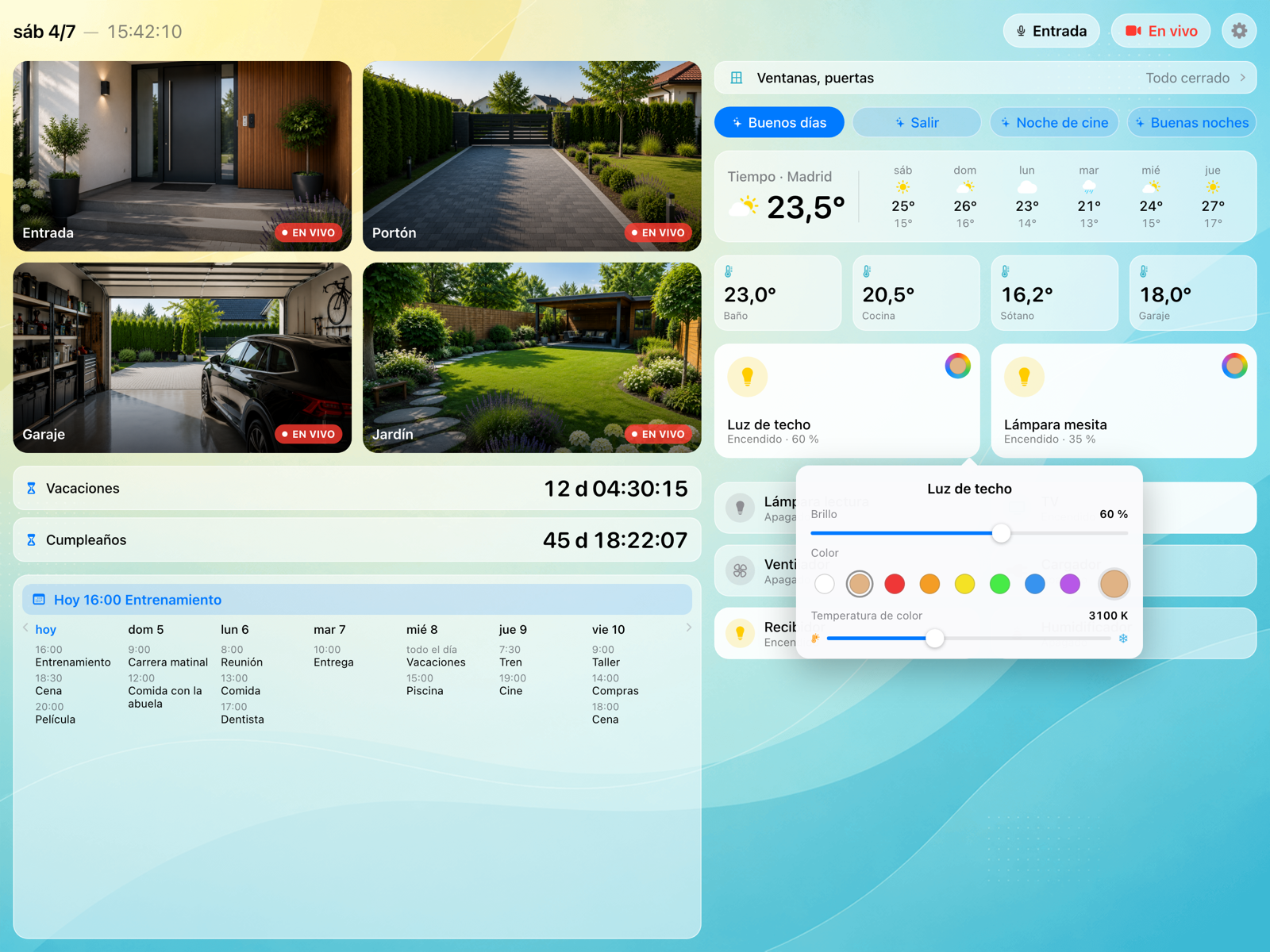The height and width of the screenshot is (952, 1270).
Task: Open the Cumpleaños countdown timer
Action: [357, 540]
